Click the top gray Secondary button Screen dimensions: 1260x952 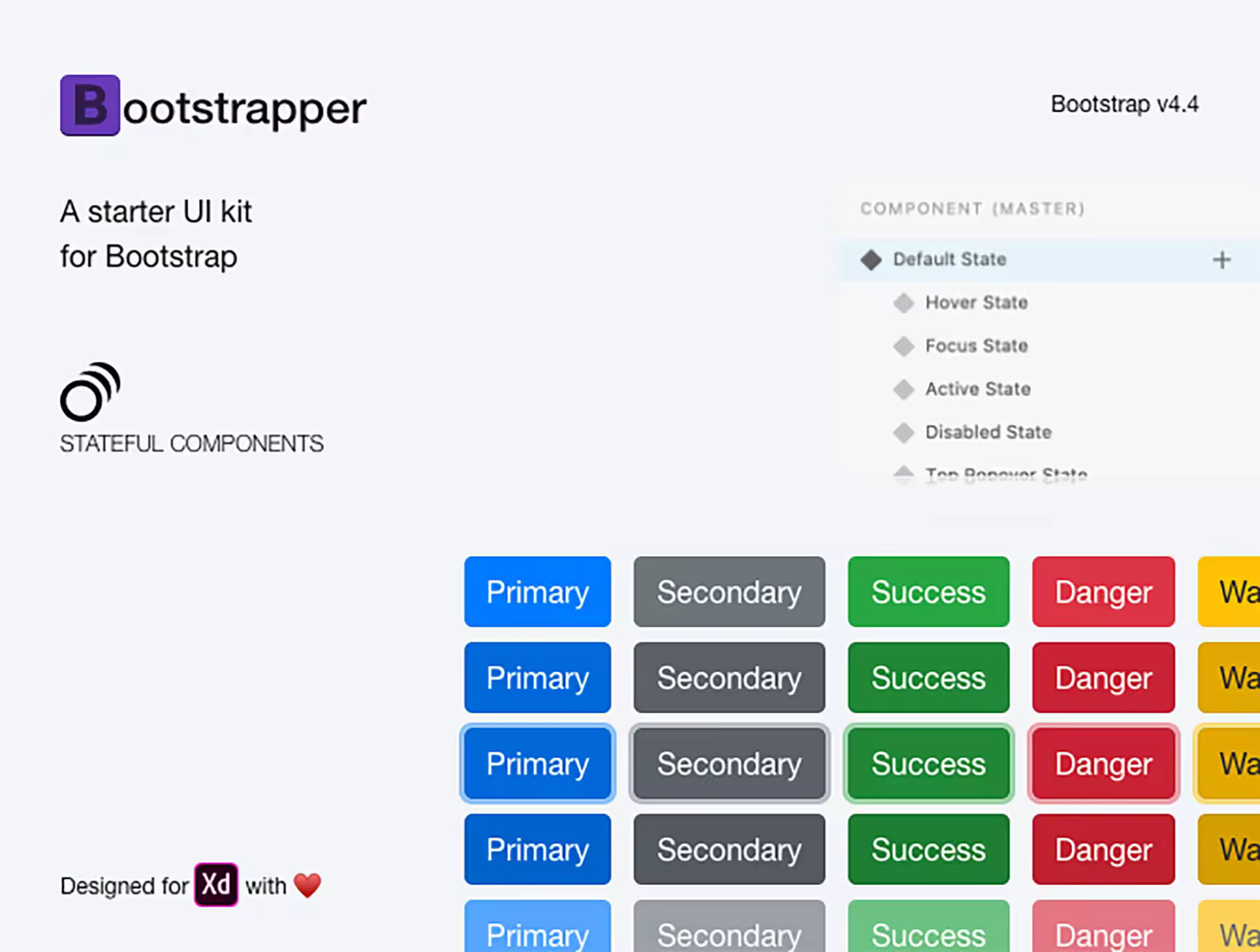(x=729, y=591)
